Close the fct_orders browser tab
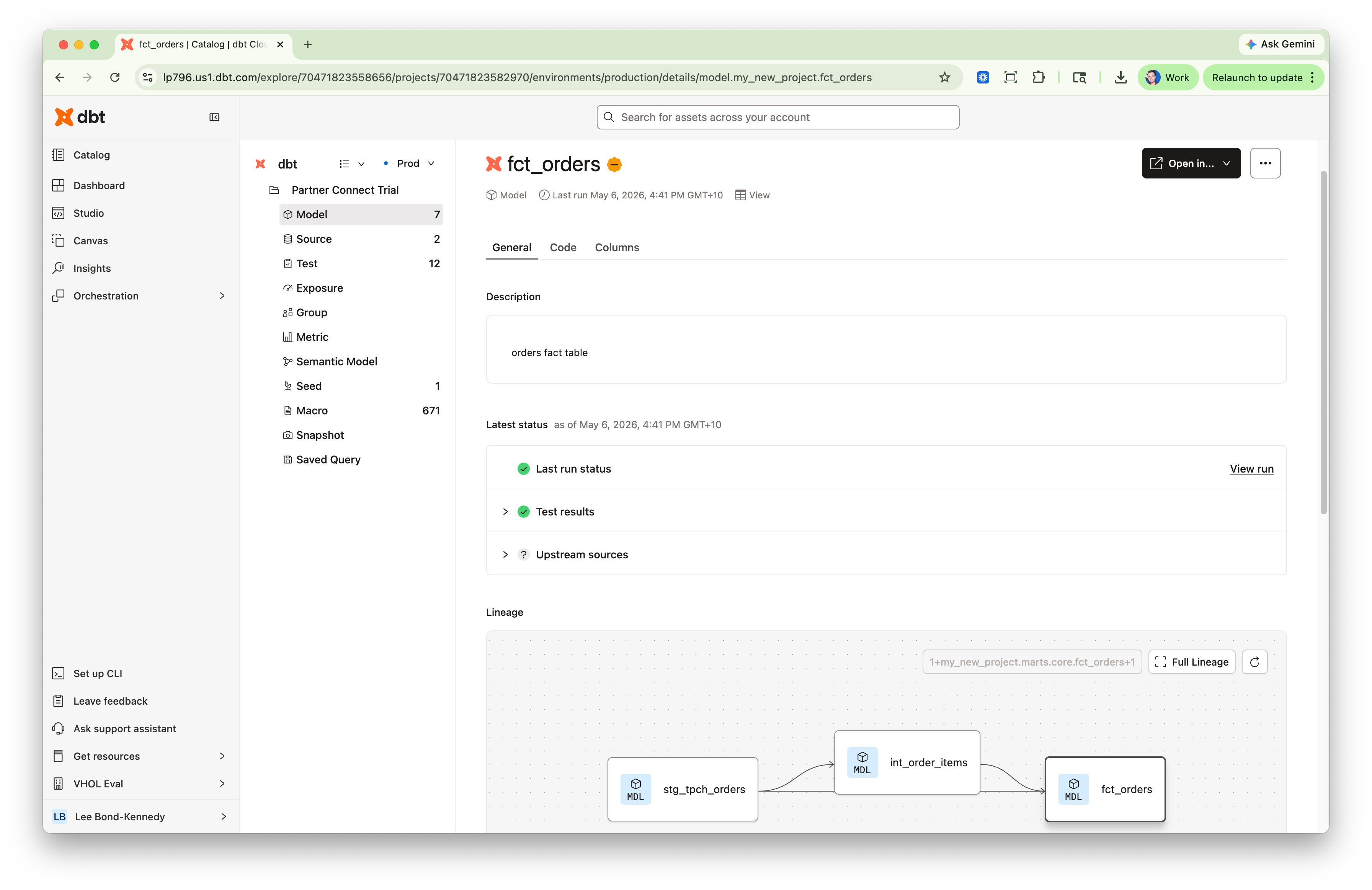This screenshot has height=890, width=1372. click(x=280, y=44)
